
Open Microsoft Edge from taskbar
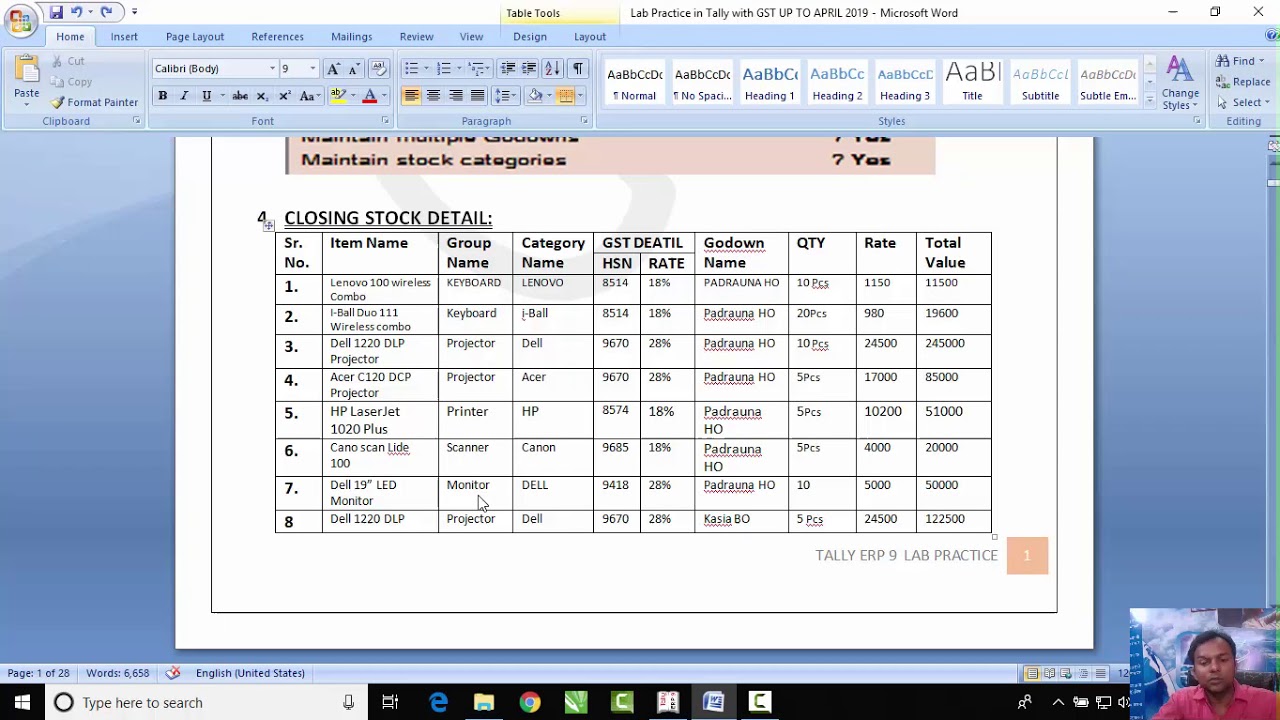point(438,702)
